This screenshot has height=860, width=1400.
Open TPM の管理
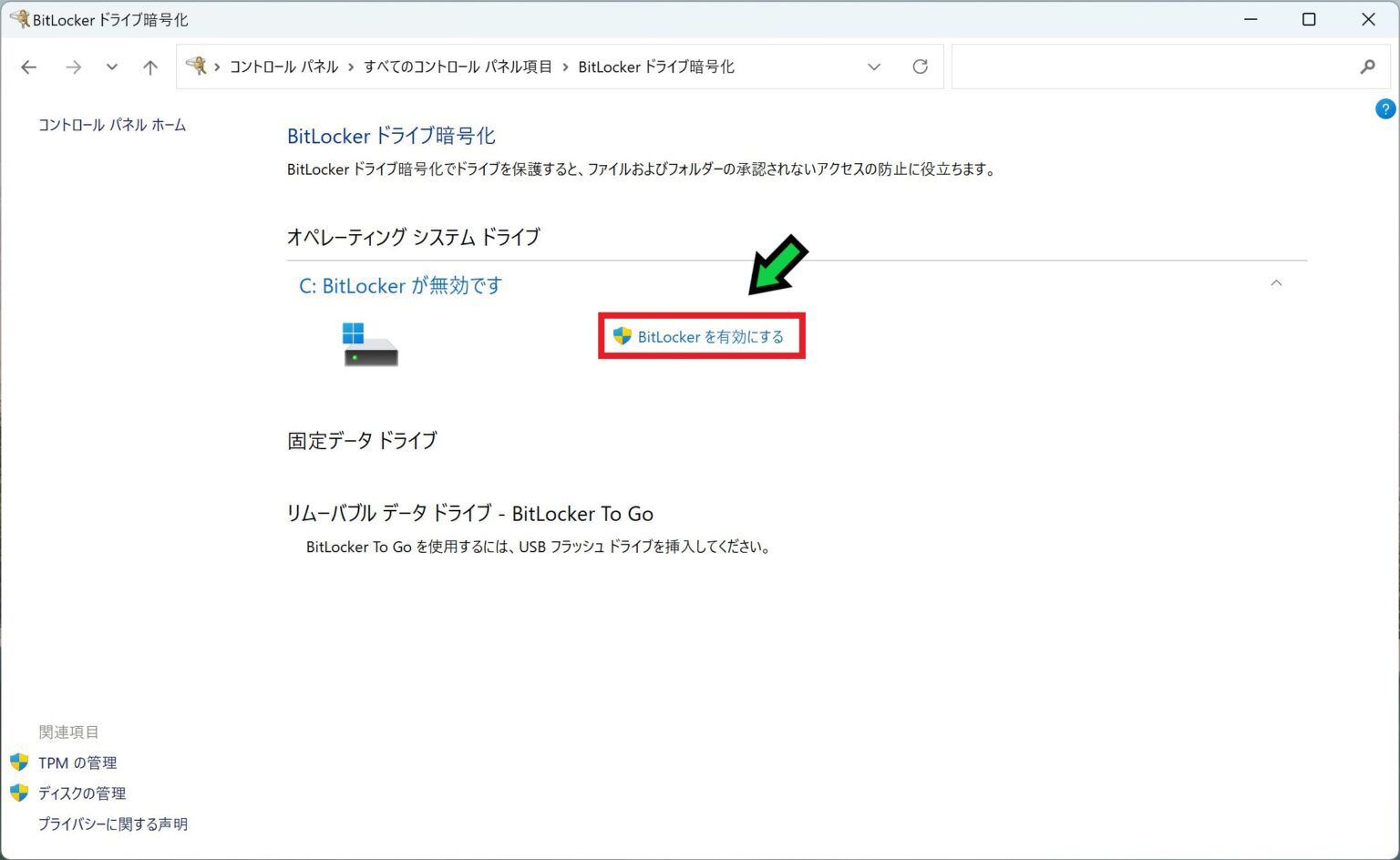[77, 763]
